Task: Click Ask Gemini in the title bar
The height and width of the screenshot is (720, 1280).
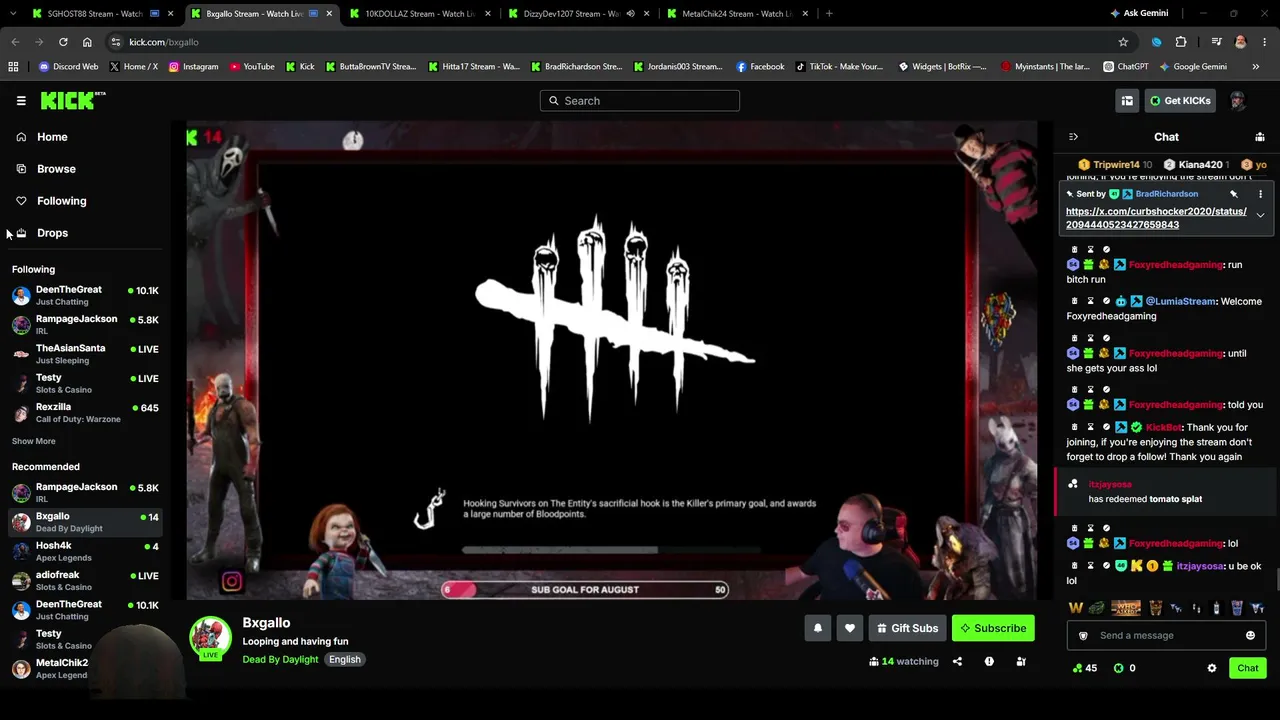Action: (x=1139, y=13)
